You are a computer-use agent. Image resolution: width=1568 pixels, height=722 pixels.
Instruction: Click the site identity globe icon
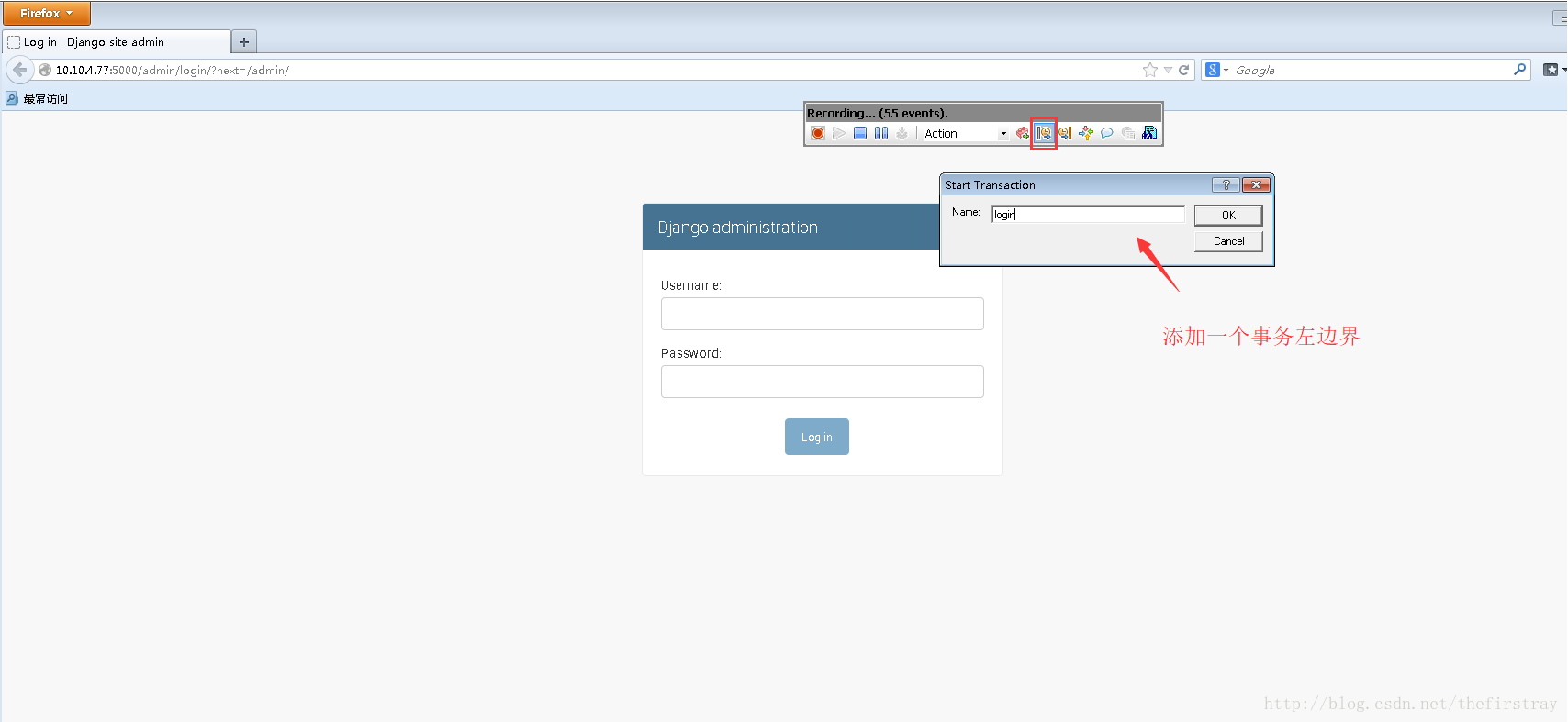pos(44,70)
